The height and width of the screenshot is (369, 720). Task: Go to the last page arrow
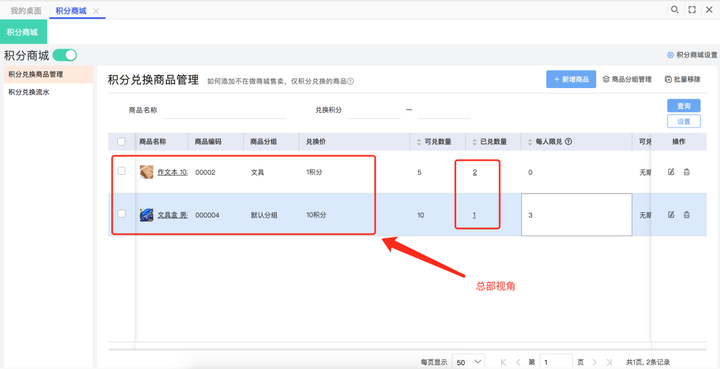pos(609,362)
